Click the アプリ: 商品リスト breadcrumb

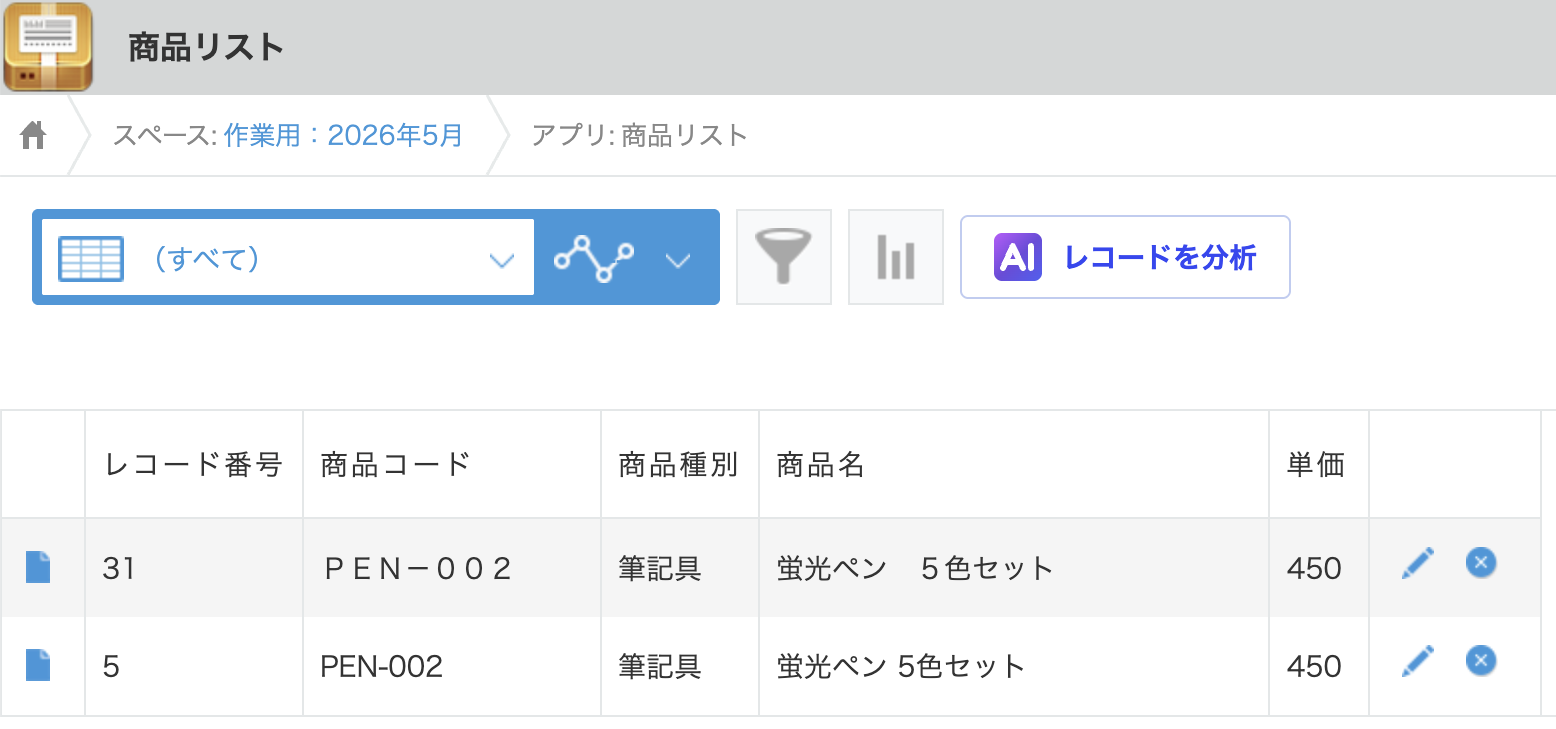point(640,135)
